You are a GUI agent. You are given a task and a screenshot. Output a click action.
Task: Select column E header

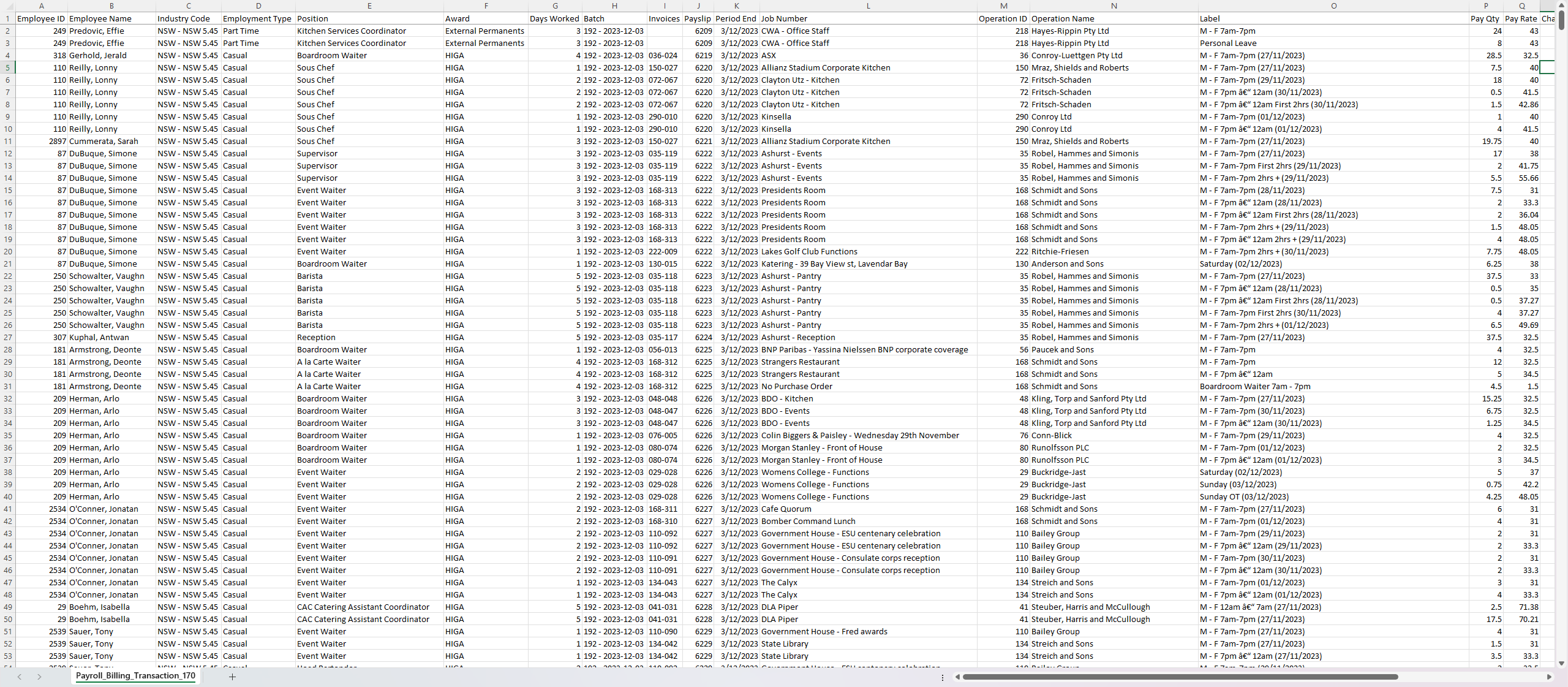tap(369, 6)
